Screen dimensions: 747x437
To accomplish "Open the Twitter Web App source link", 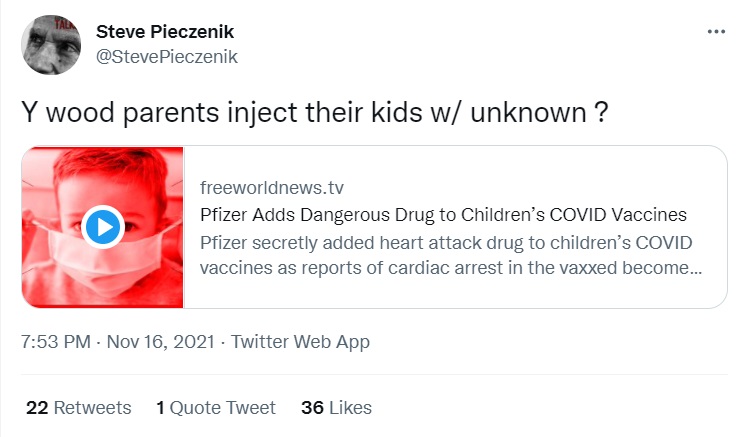I will 300,341.
